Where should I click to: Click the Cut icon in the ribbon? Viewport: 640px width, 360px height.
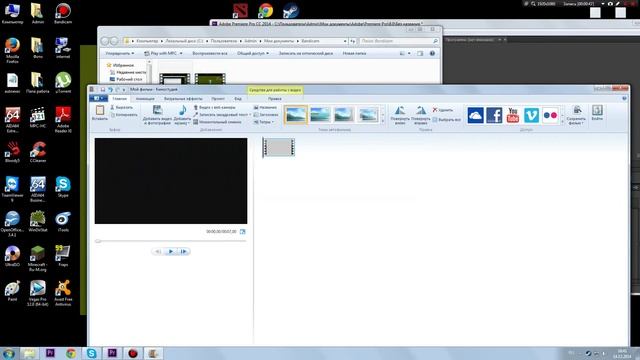(x=113, y=107)
